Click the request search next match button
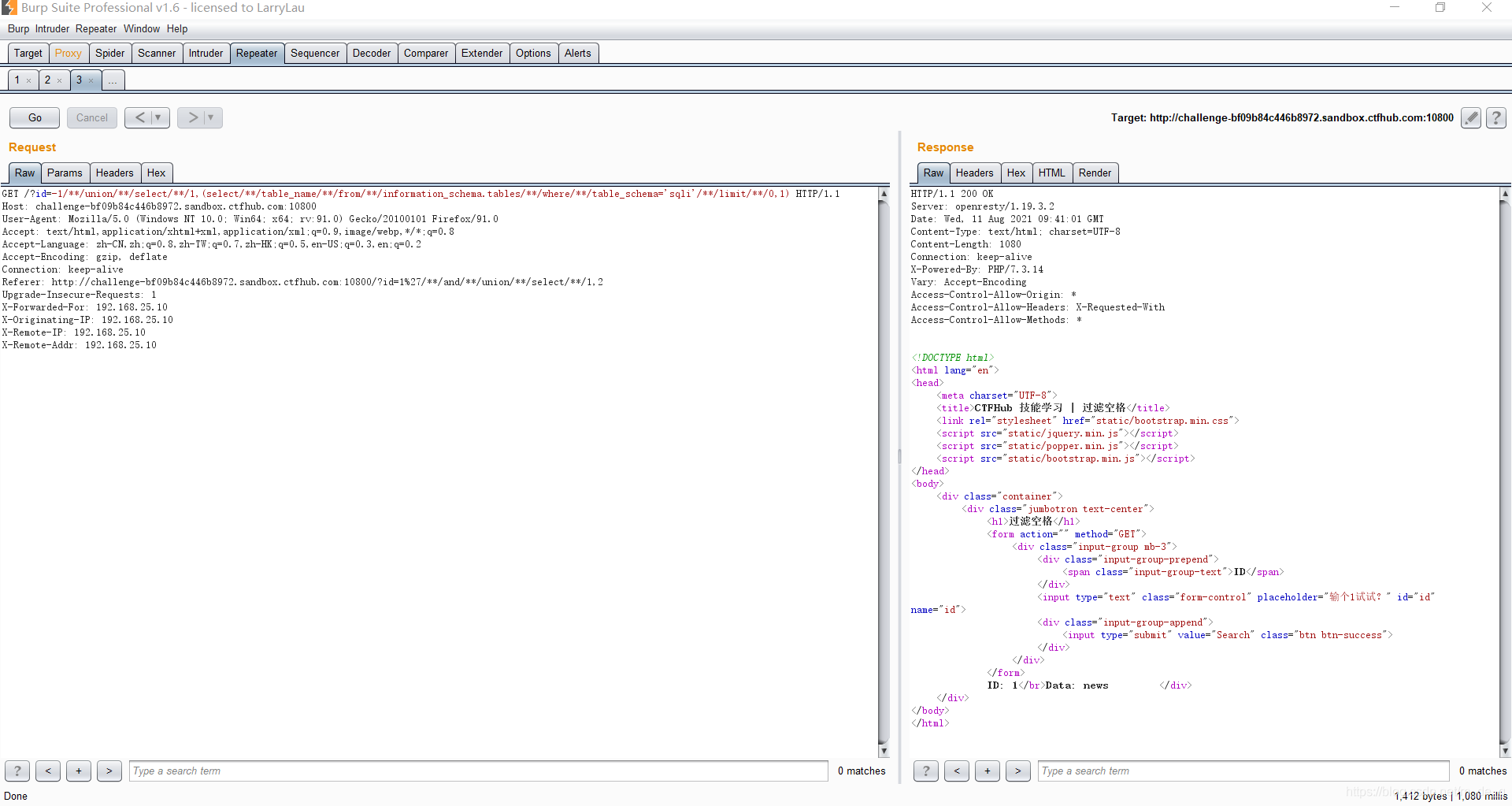This screenshot has width=1512, height=806. (x=109, y=771)
